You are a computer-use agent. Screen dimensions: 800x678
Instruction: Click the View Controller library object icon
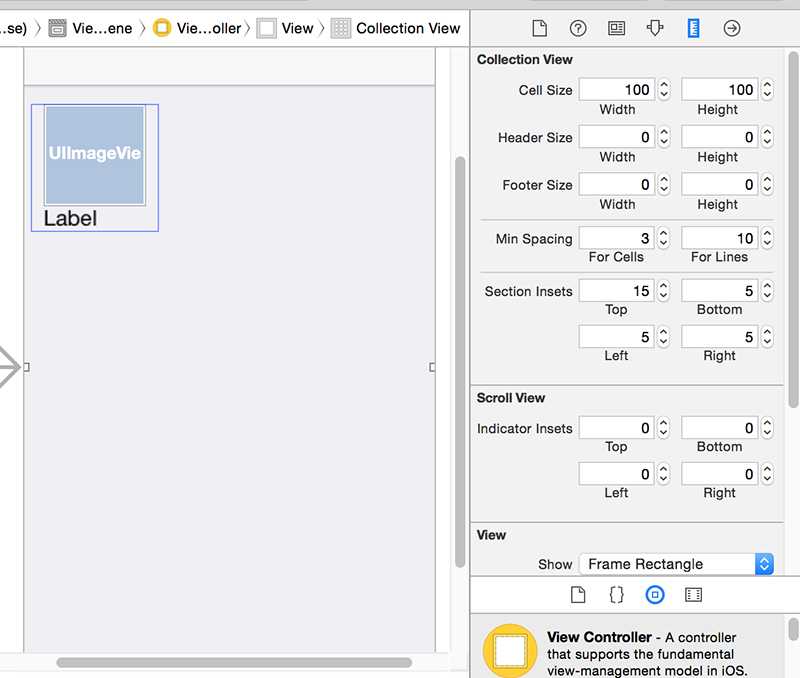510,651
